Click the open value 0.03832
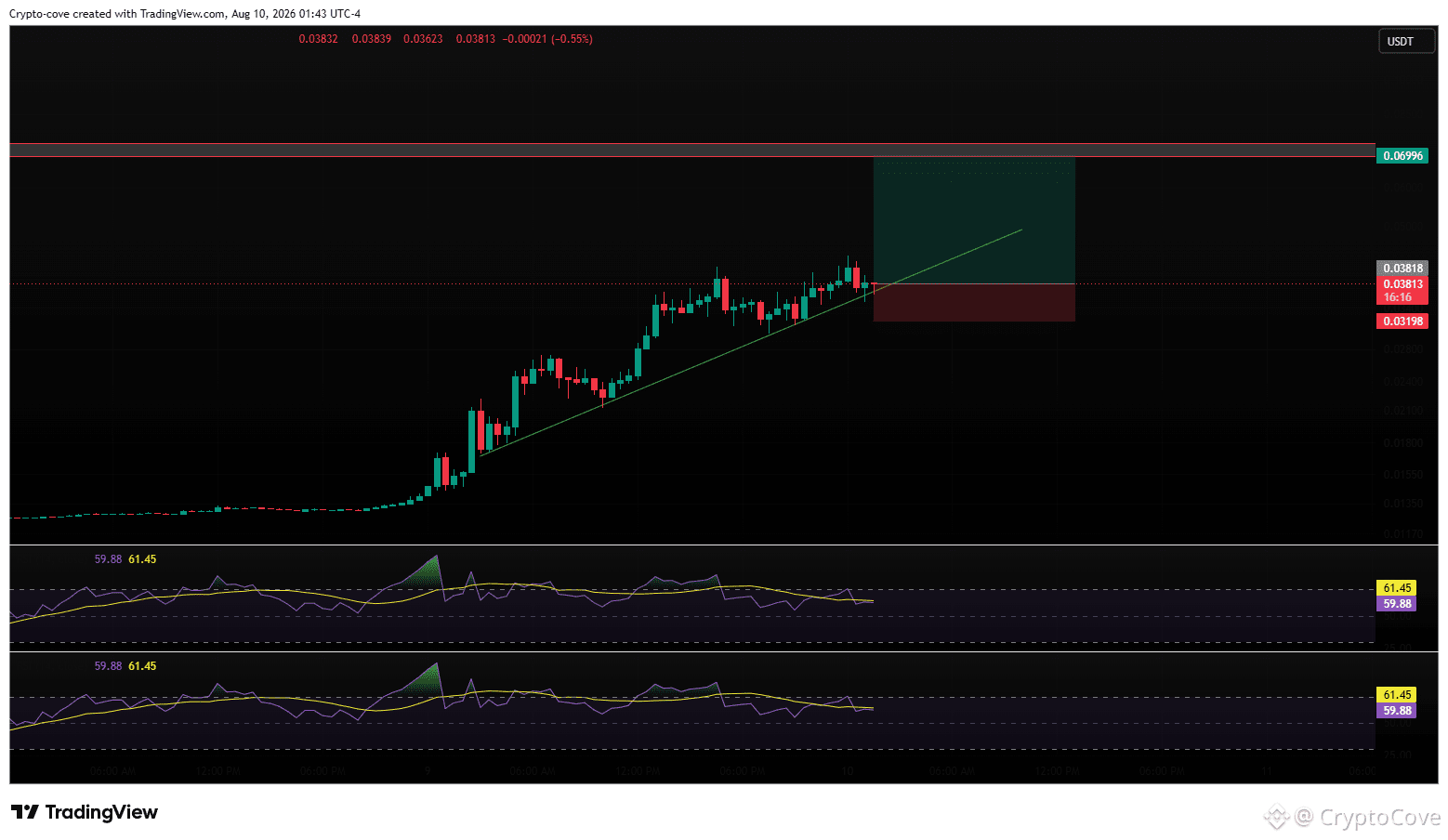 click(318, 39)
